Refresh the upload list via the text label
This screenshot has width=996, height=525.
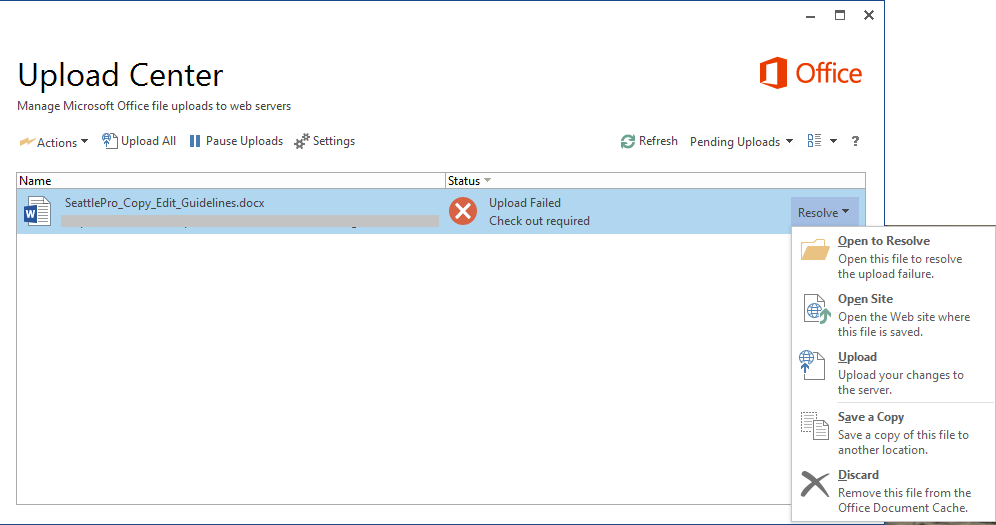[x=658, y=141]
